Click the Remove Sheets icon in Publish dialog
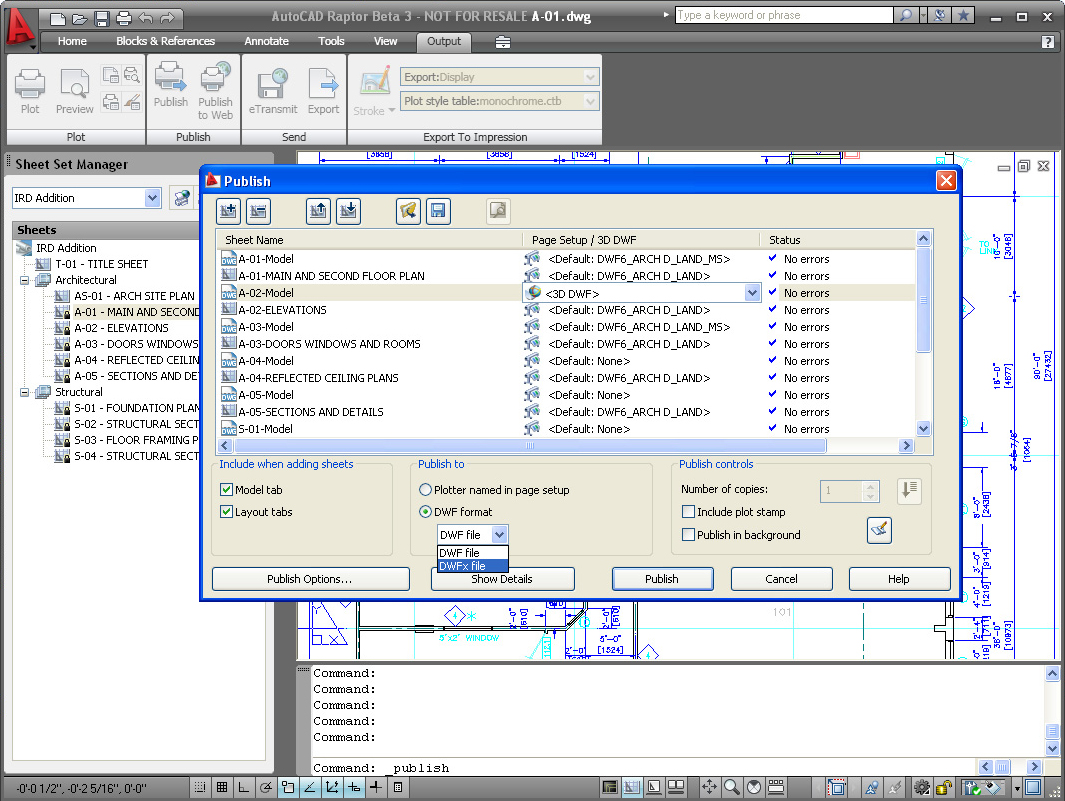 click(x=258, y=211)
